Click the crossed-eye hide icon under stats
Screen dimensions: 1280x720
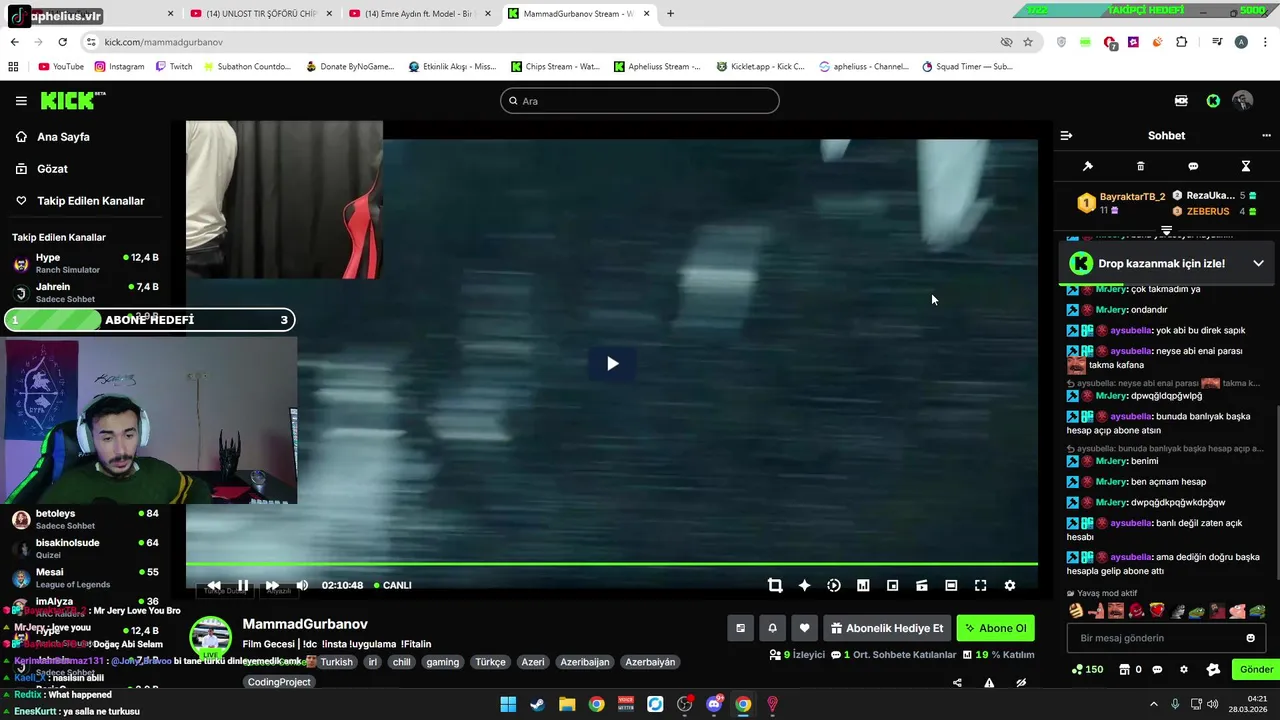pos(1021,683)
